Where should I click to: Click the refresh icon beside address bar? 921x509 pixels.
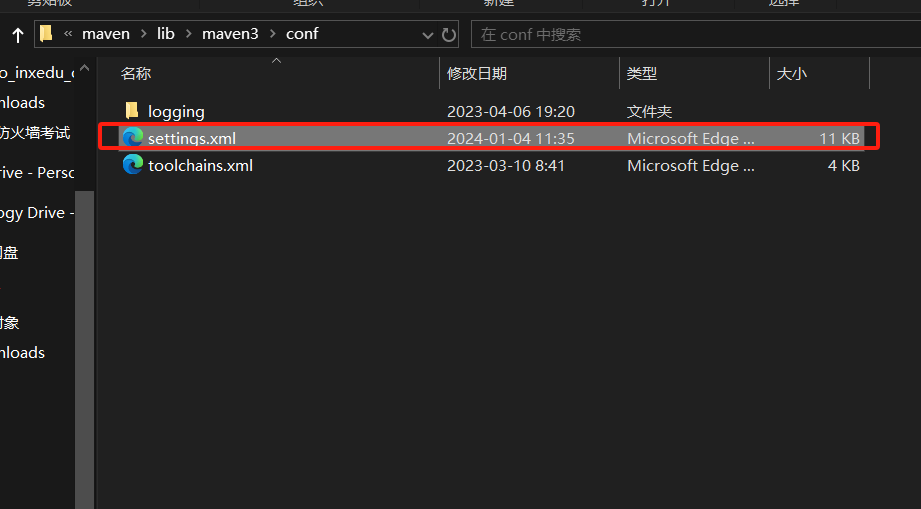click(449, 35)
